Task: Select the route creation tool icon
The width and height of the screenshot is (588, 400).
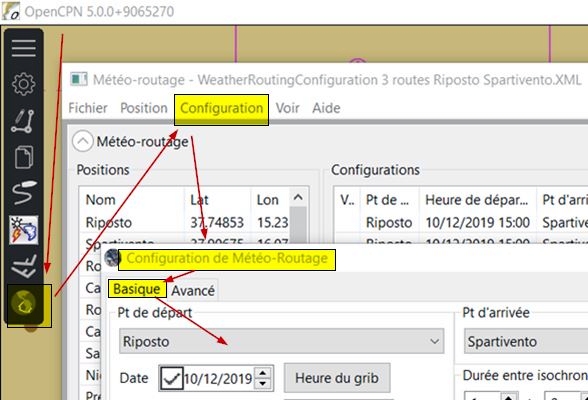Action: point(23,121)
